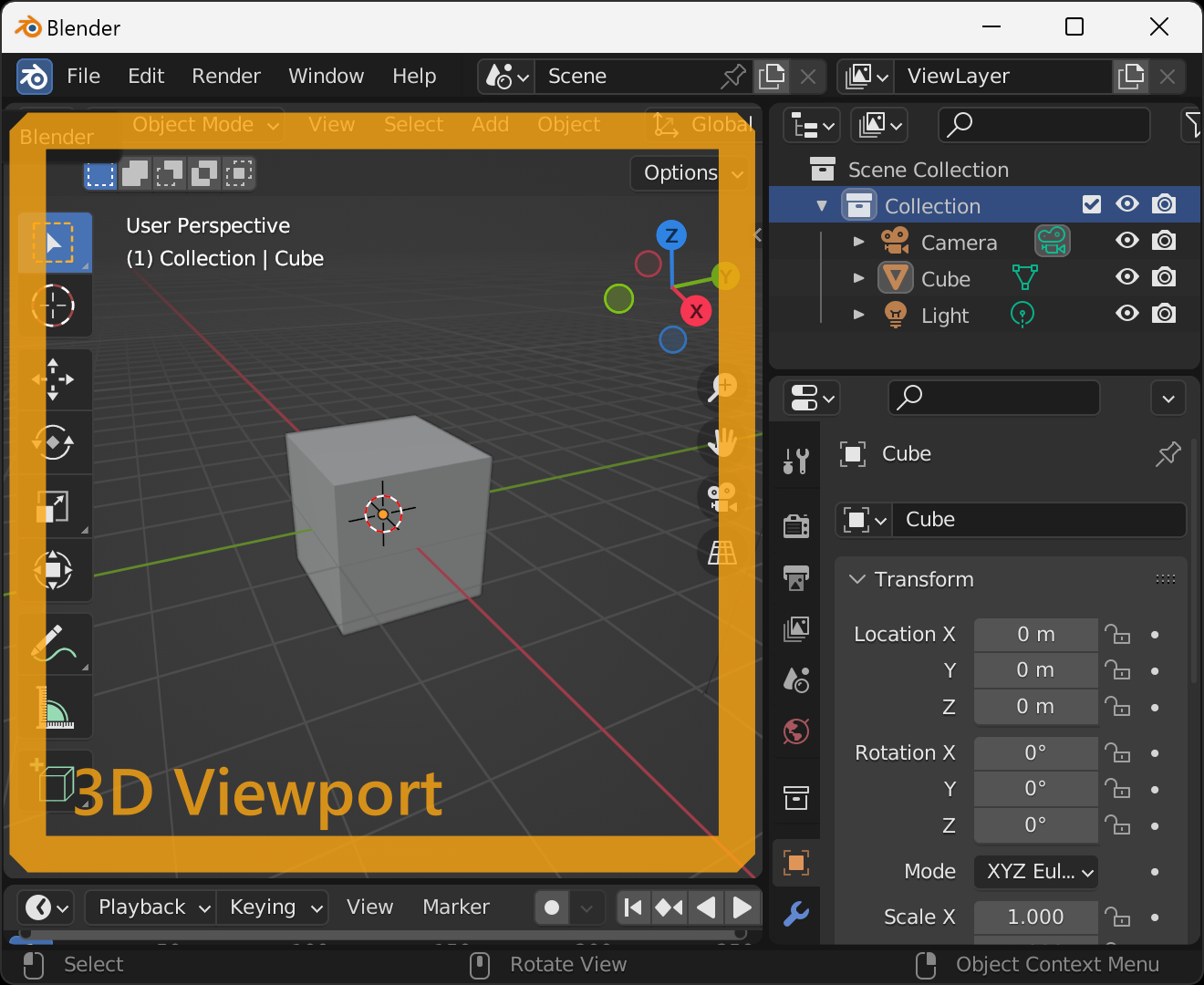The height and width of the screenshot is (985, 1204).
Task: Switch perspective/orthographic with the grid icon
Action: pos(723,552)
